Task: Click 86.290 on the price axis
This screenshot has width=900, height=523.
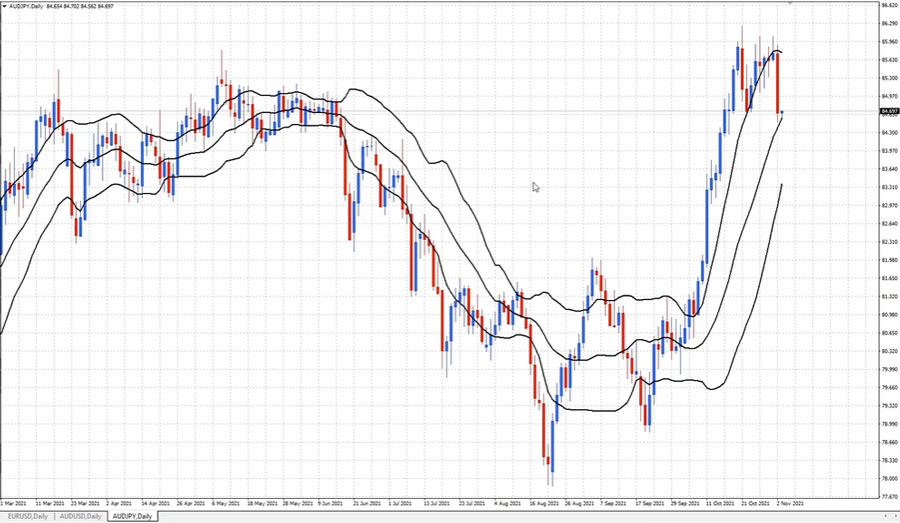Action: coord(888,23)
